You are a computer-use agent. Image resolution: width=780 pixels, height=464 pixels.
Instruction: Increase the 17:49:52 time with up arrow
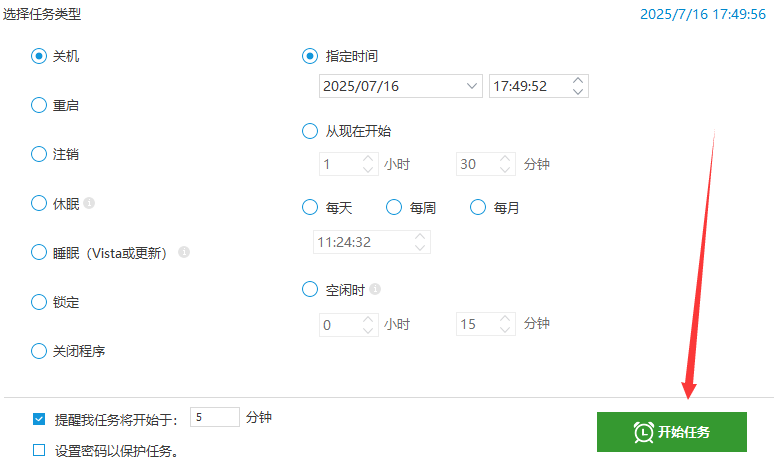point(578,81)
